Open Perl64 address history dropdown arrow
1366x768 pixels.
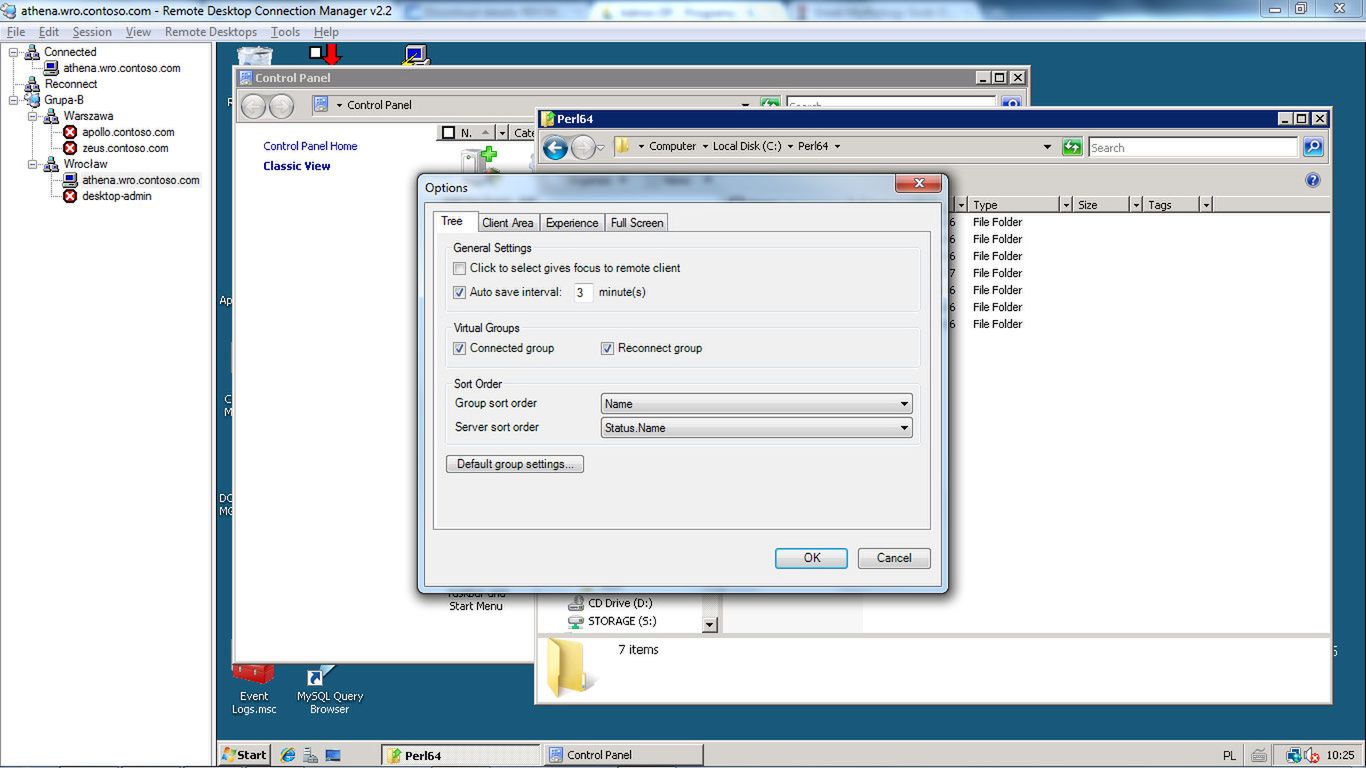click(1047, 147)
